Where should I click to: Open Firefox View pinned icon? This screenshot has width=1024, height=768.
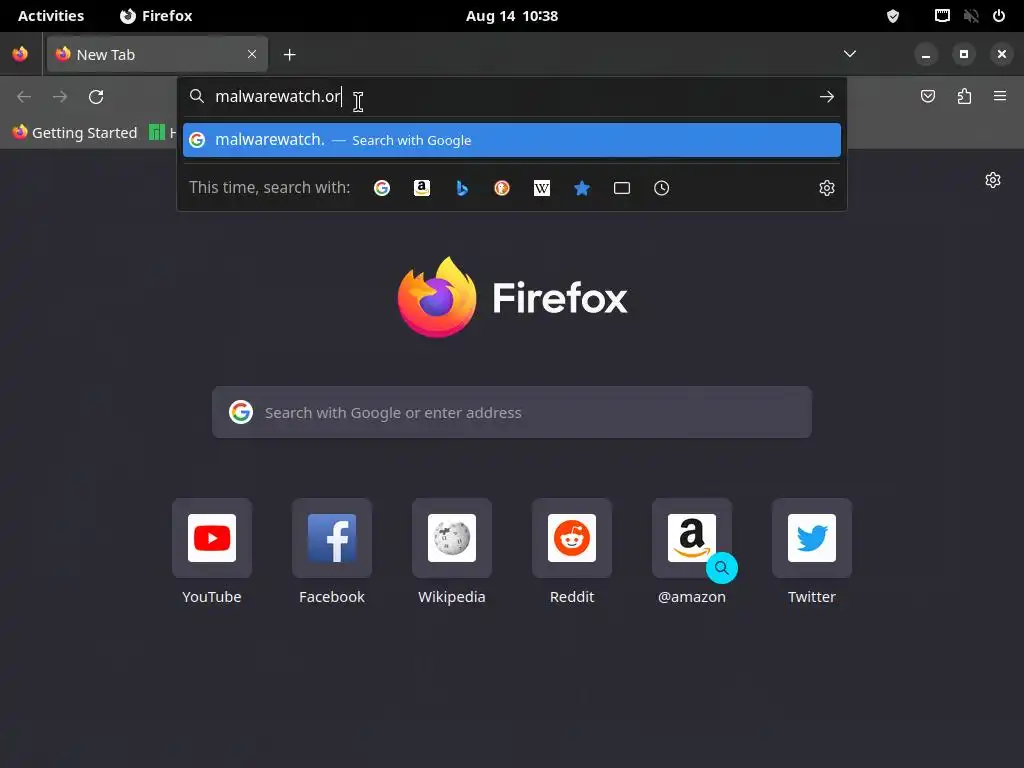pos(20,54)
